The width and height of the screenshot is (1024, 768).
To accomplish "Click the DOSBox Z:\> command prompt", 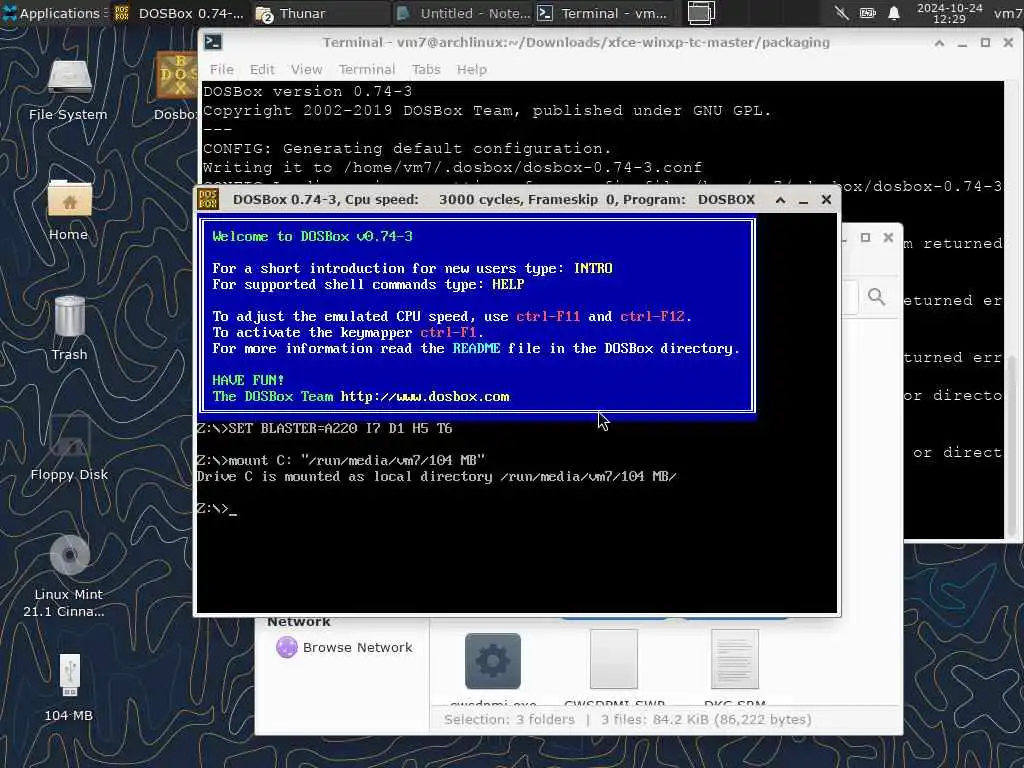I will coord(216,508).
